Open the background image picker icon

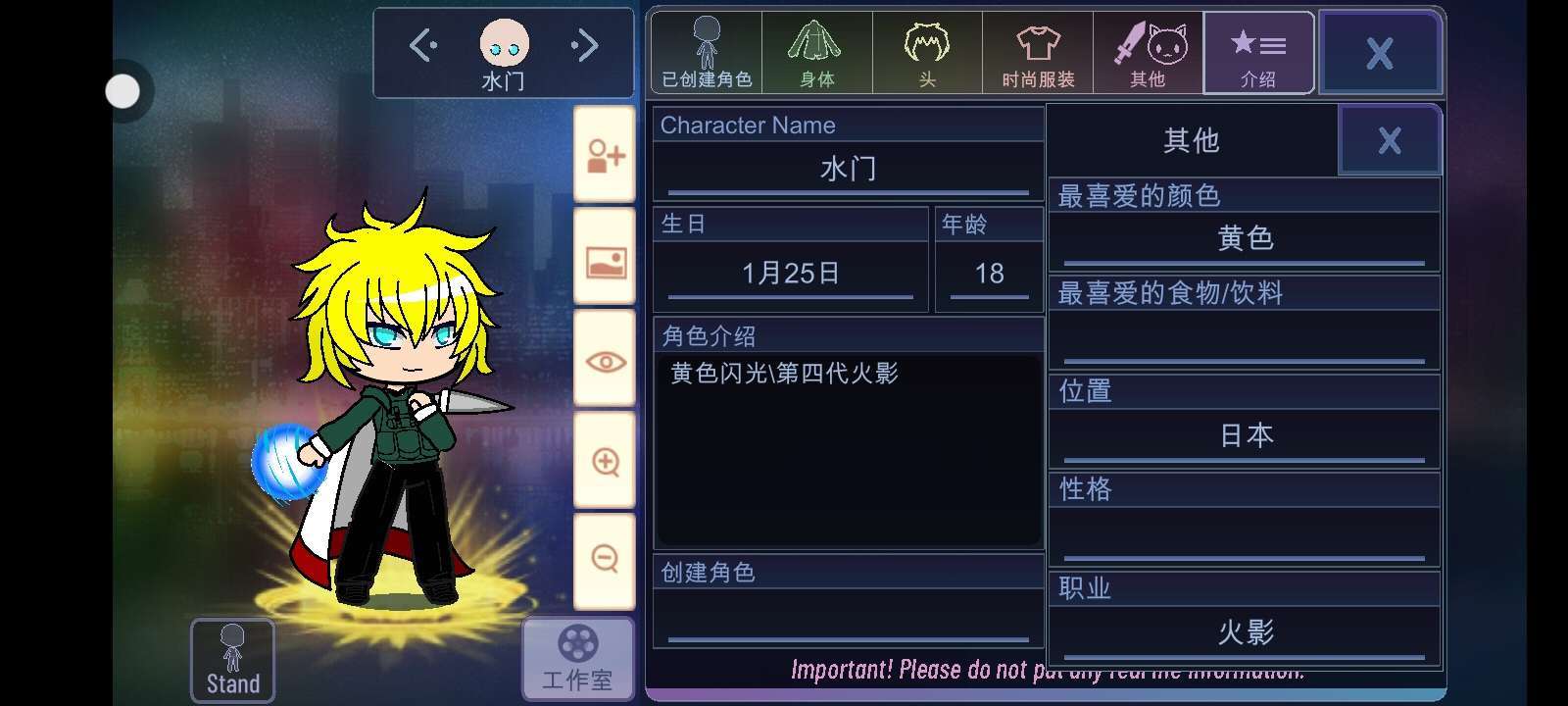click(x=605, y=259)
